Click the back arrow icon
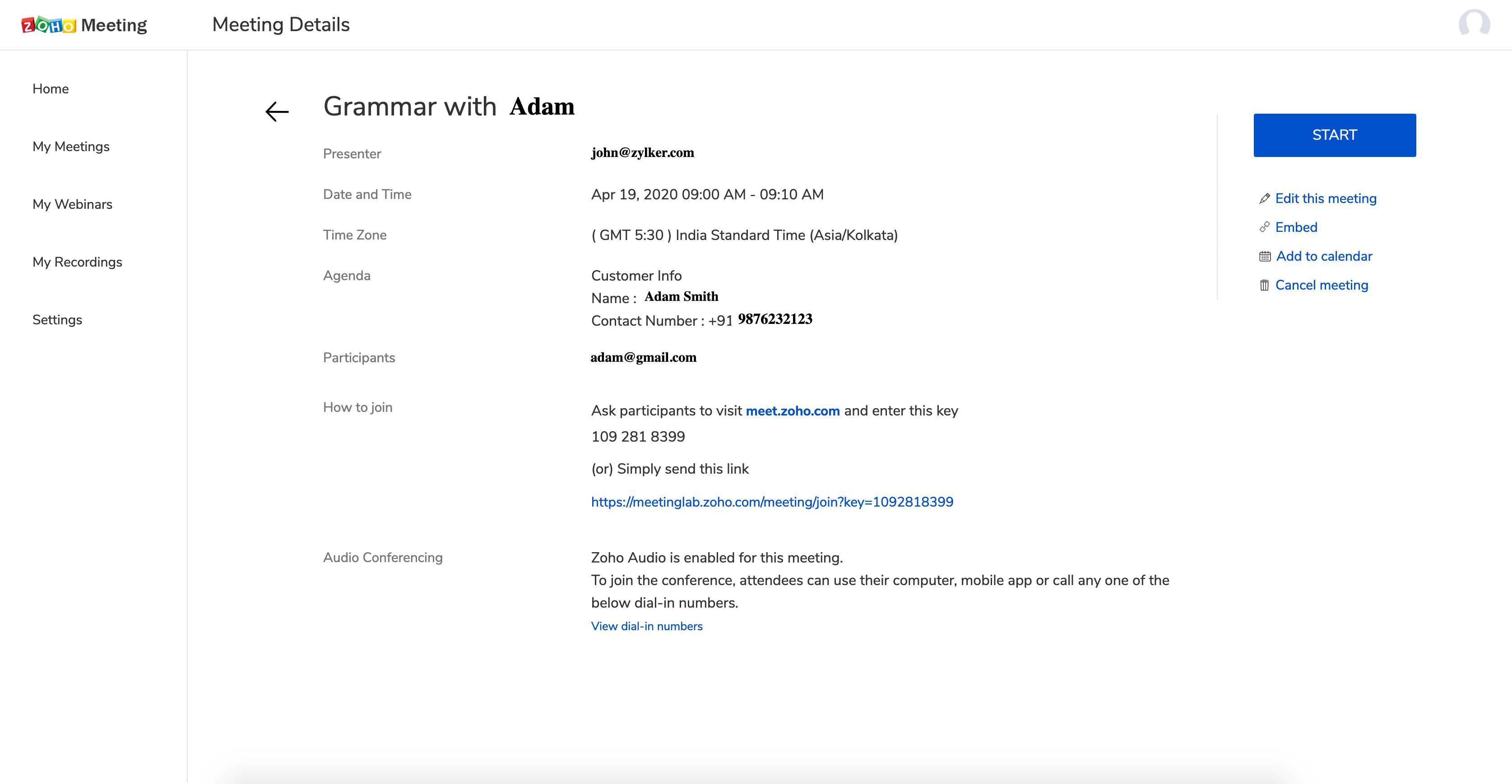The height and width of the screenshot is (784, 1512). [277, 111]
